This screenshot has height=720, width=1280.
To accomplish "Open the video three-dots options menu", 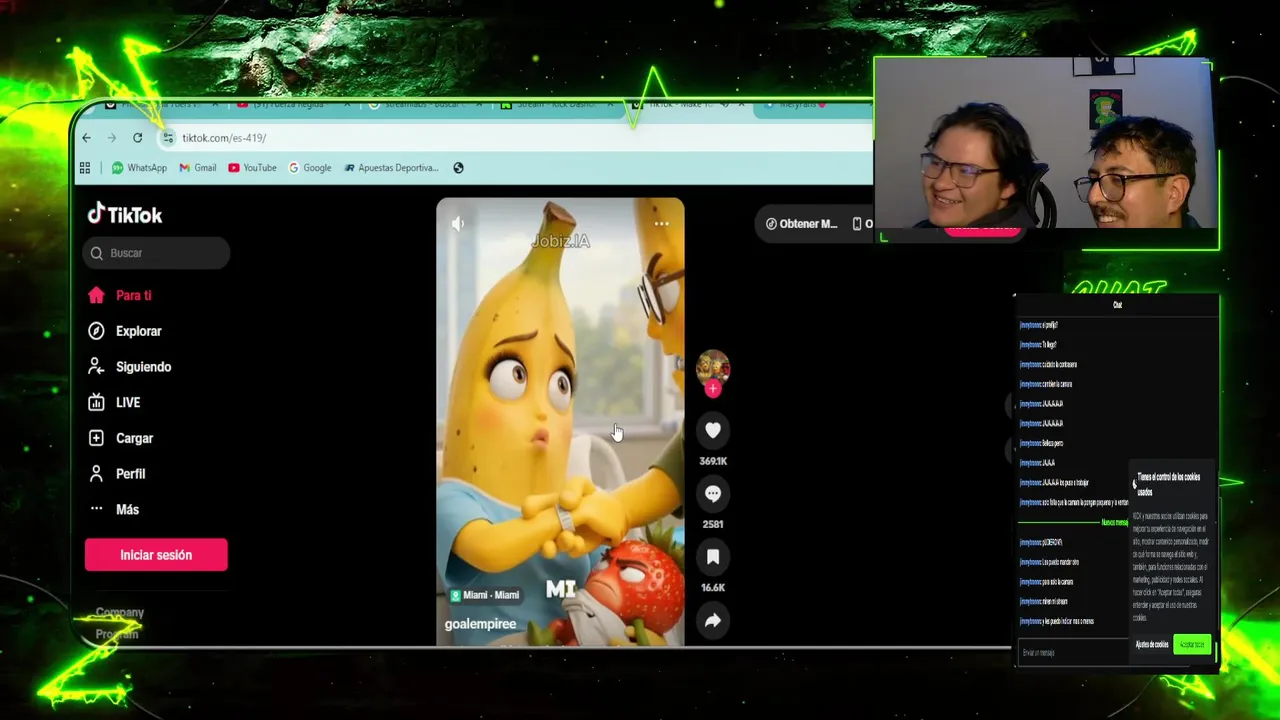I will click(x=661, y=224).
